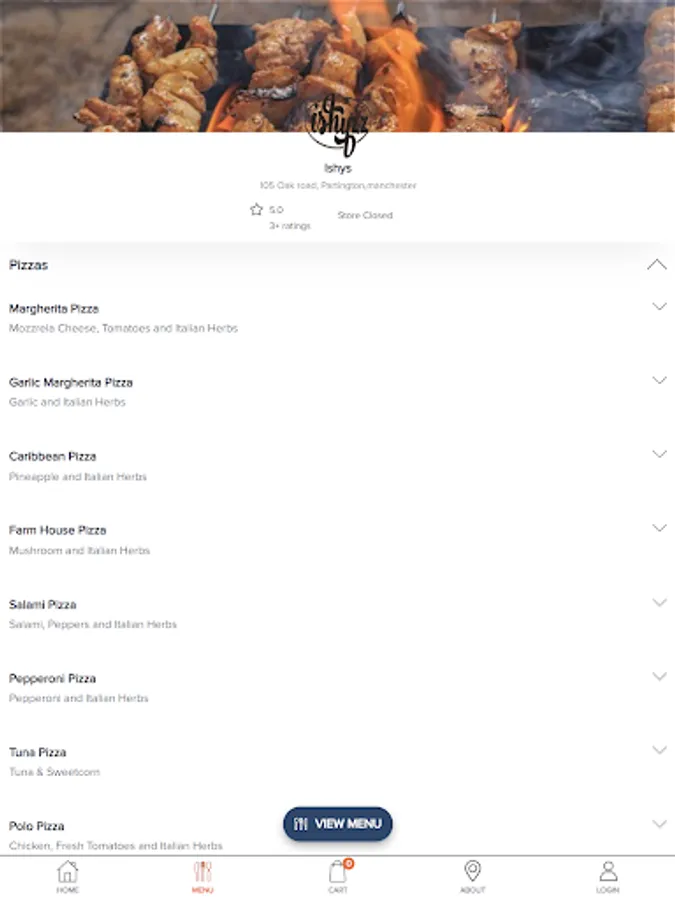Screen dimensions: 675x900
Task: Open the Polo Pizza item
Action: 338,835
